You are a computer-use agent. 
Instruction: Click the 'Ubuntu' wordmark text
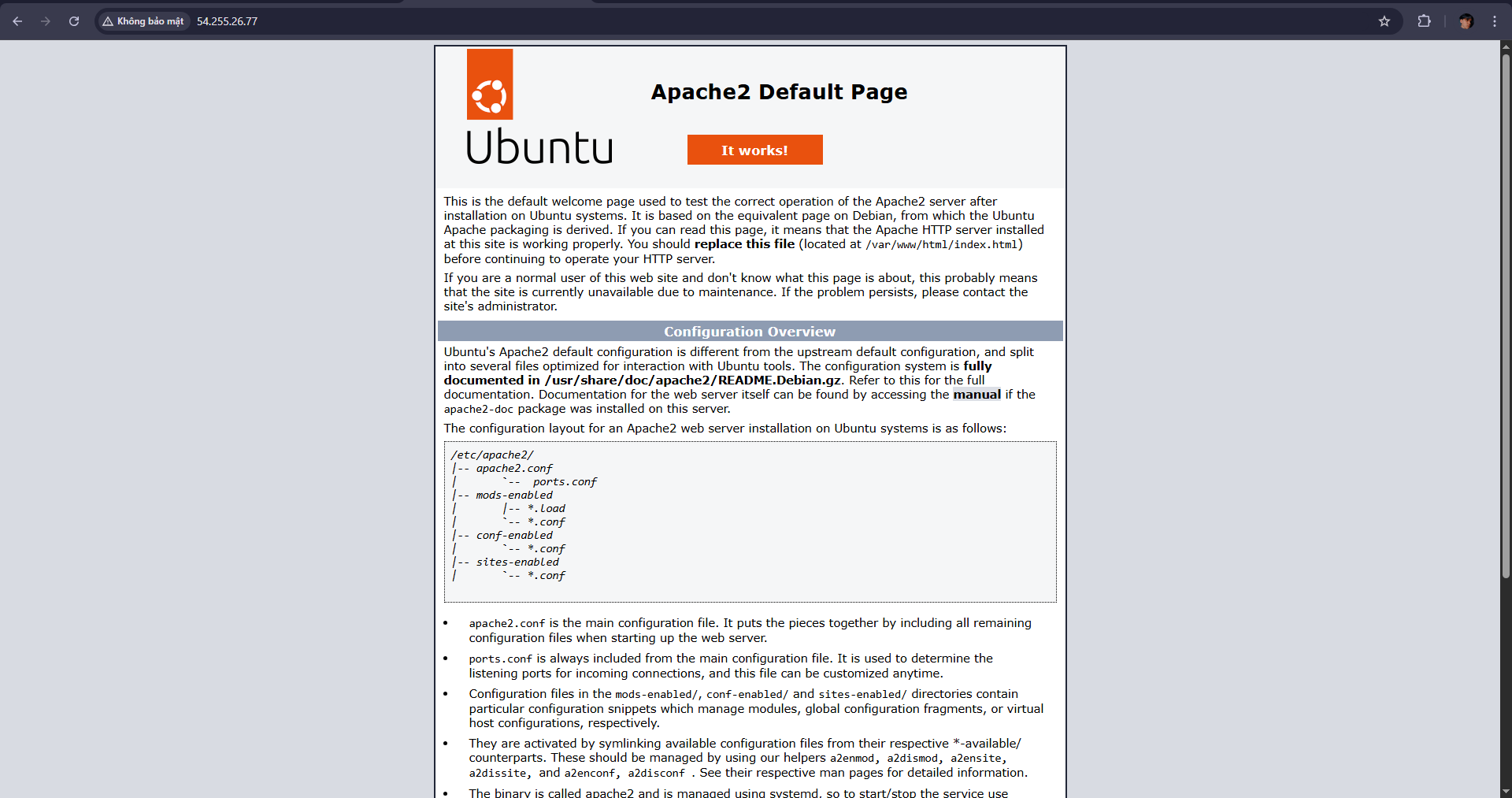(x=539, y=147)
